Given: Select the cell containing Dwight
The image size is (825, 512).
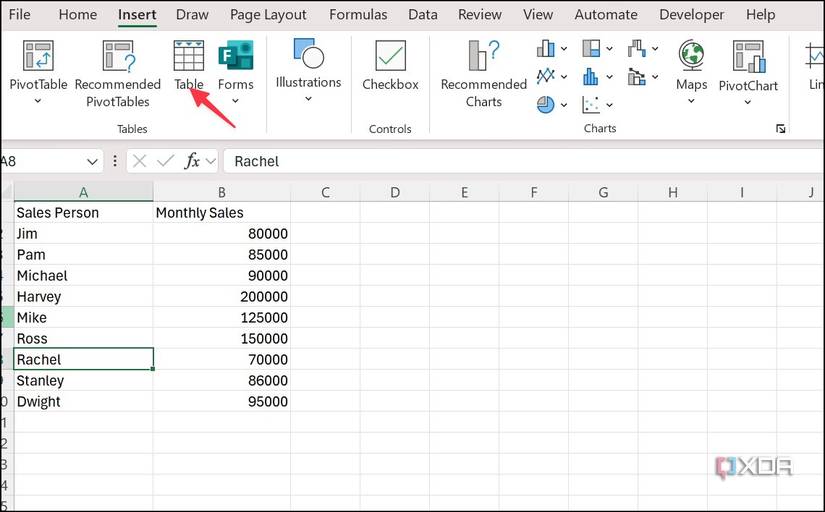Looking at the screenshot, I should 83,401.
